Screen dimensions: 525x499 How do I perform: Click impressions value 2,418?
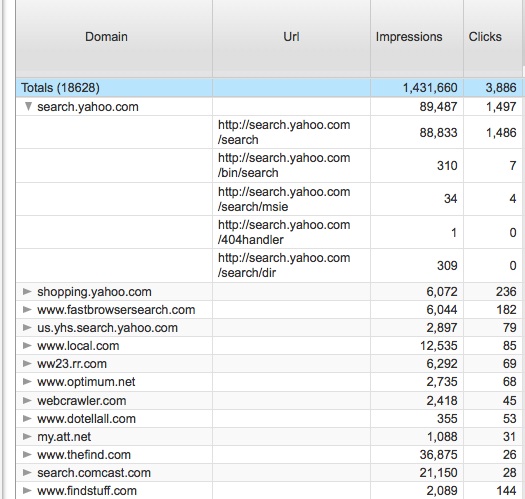[x=442, y=401]
